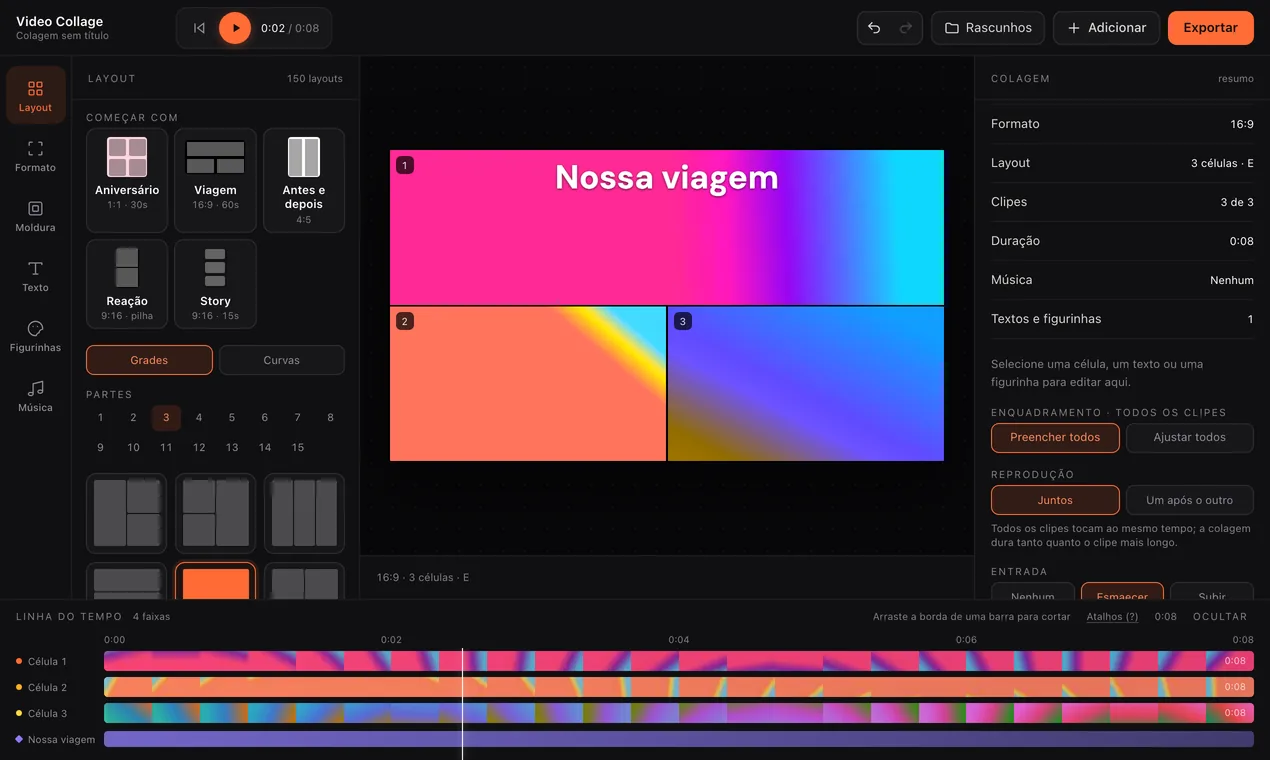Click the redo arrow icon
Screen dimensions: 1270x760
(x=906, y=28)
